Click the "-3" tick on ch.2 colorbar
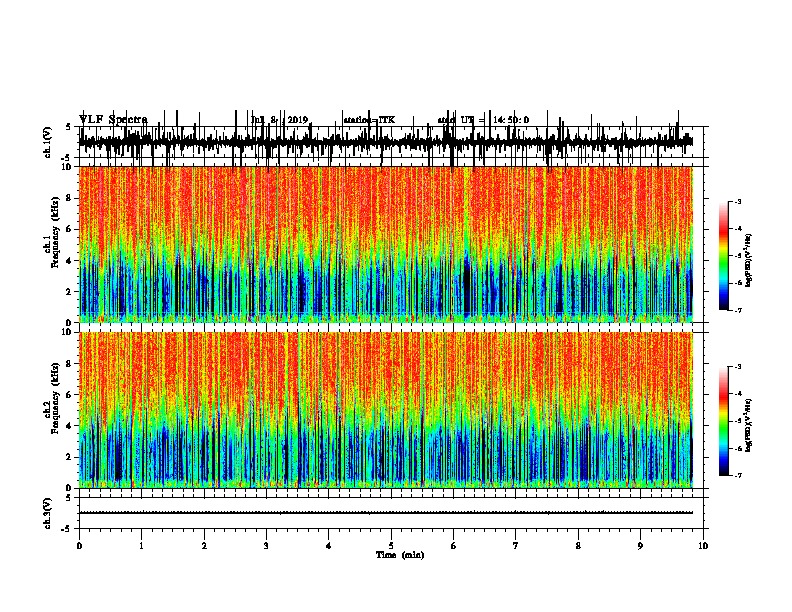 tap(737, 367)
